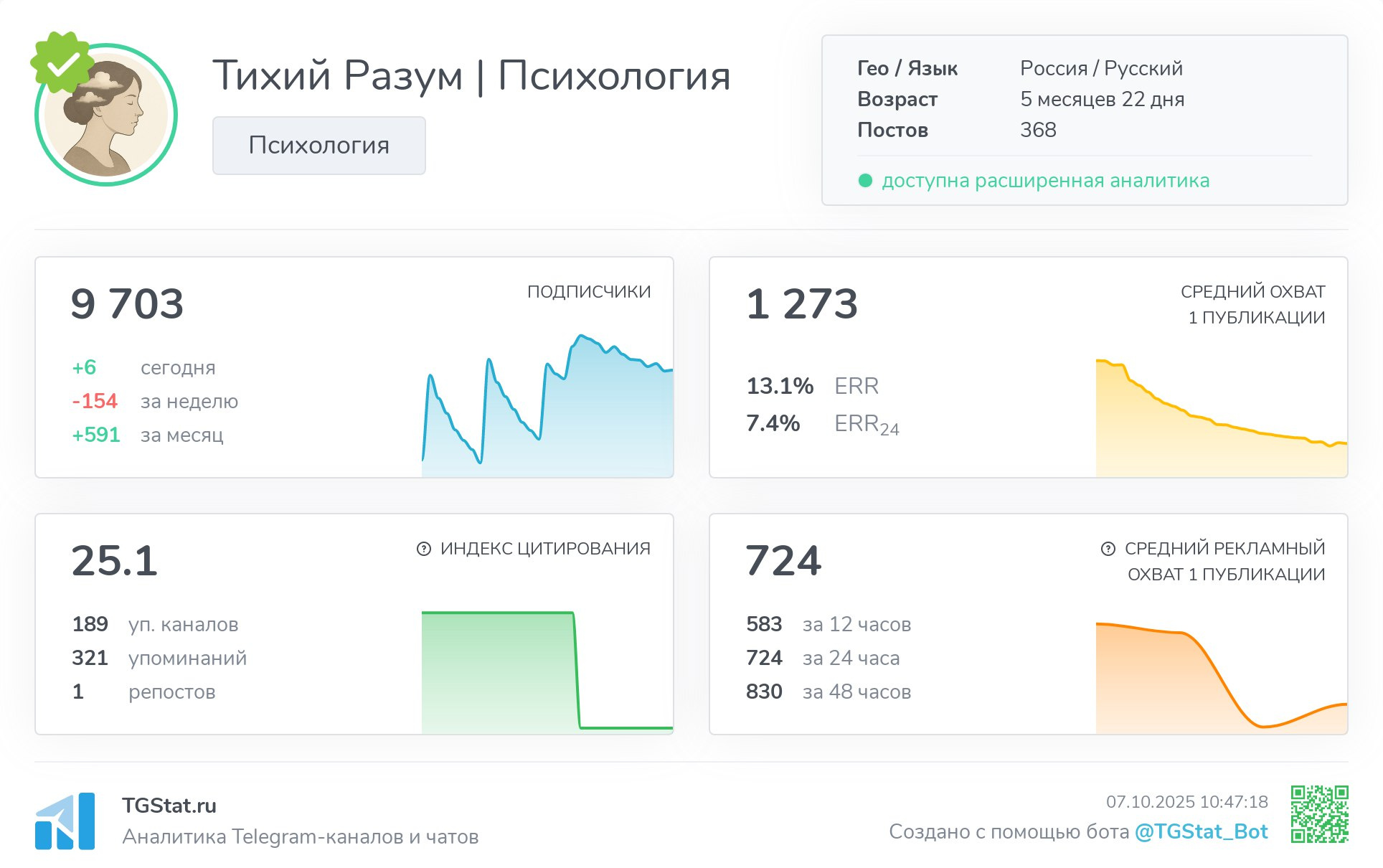Image resolution: width=1383 pixels, height=868 pixels.
Task: Click the TGStat.ru site name
Action: coord(169,806)
